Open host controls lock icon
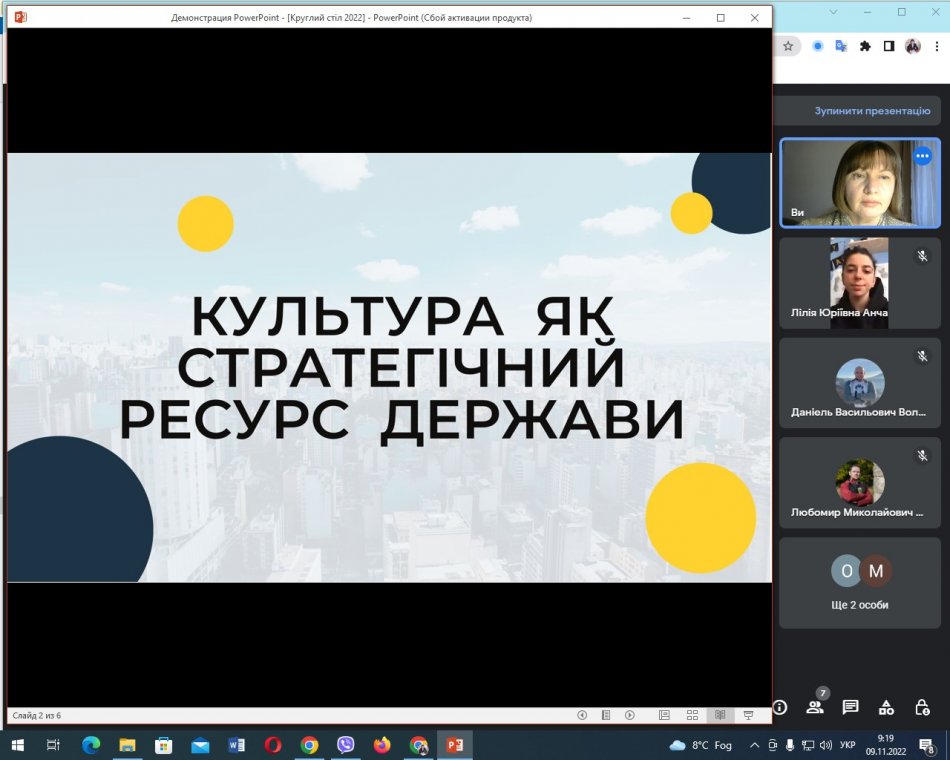The width and height of the screenshot is (950, 760). [x=922, y=707]
